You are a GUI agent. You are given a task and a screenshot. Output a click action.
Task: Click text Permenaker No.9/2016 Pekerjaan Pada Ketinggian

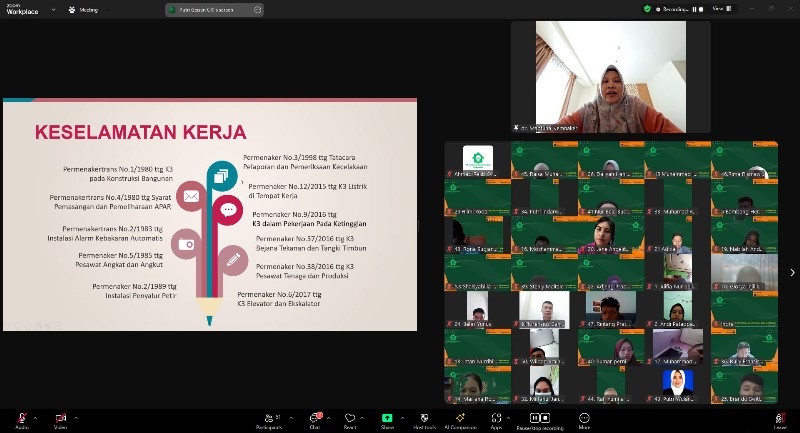click(309, 219)
